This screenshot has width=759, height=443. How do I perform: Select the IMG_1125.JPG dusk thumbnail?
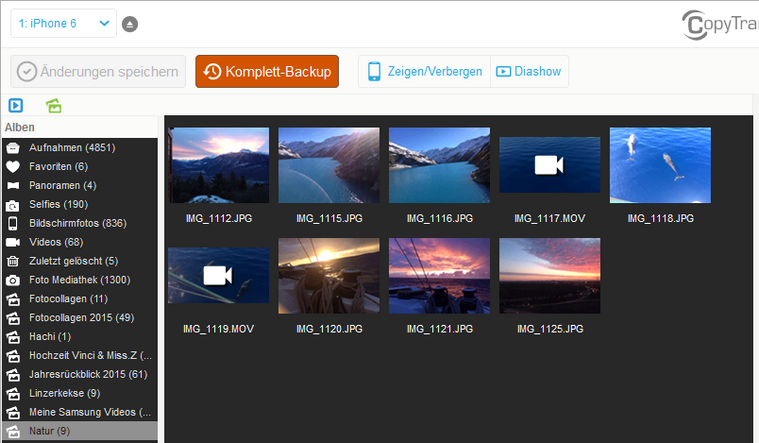(550, 275)
